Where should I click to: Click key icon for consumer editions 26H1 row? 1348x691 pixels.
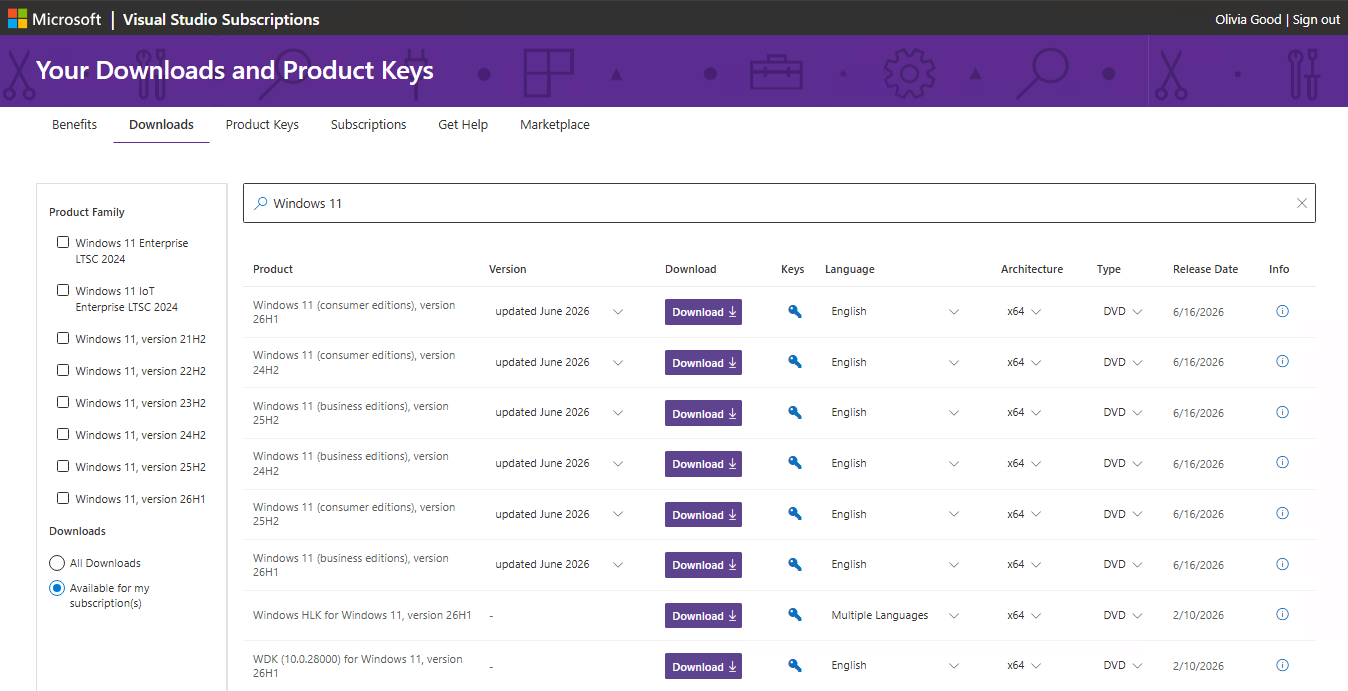click(x=795, y=311)
